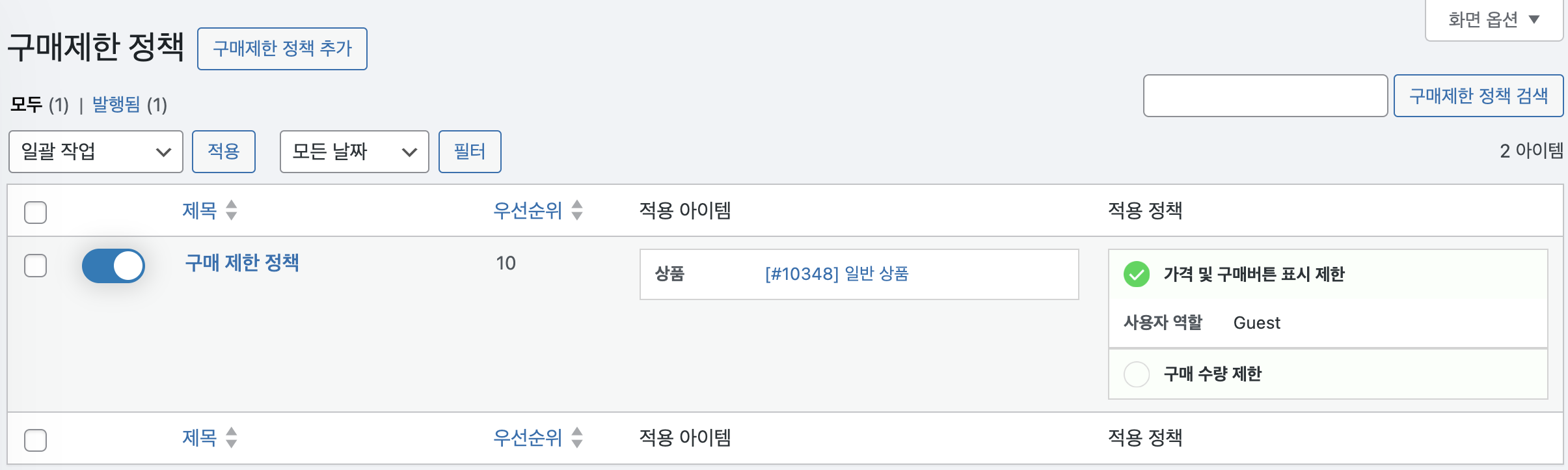Expand the 화면 옵션 screen options panel
This screenshot has width=1568, height=470.
(x=1493, y=20)
